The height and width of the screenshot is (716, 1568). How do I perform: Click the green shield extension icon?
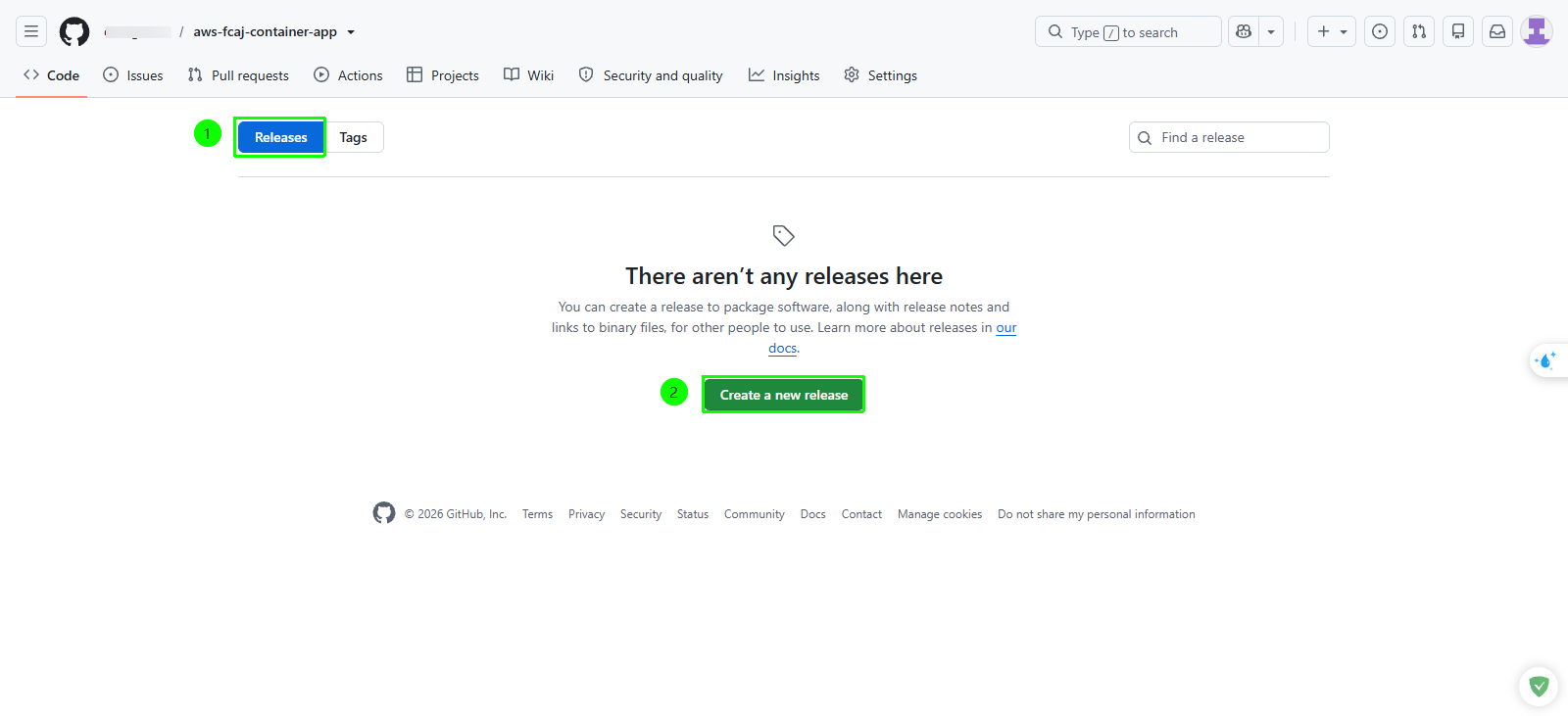[x=1539, y=687]
